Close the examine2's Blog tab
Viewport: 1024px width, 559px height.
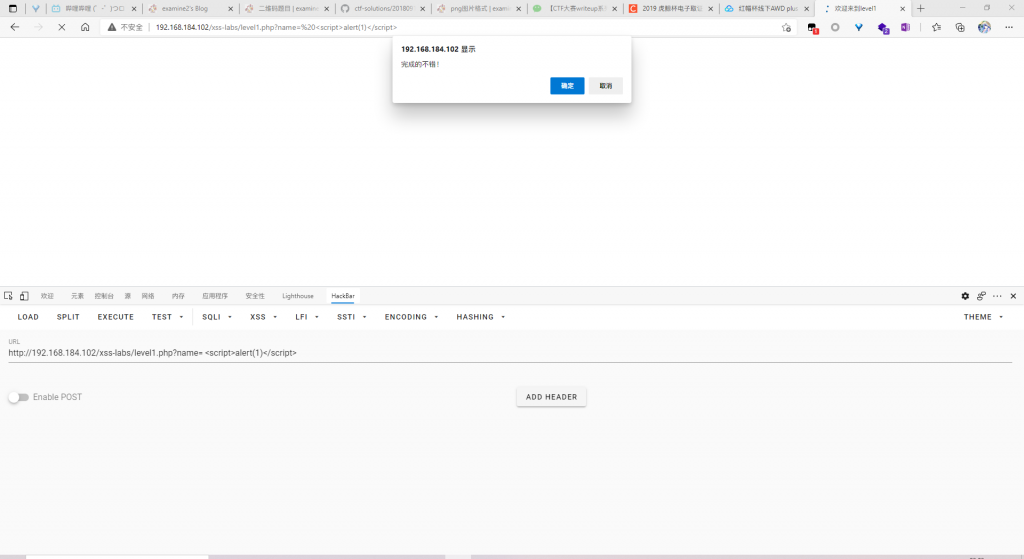click(x=231, y=8)
